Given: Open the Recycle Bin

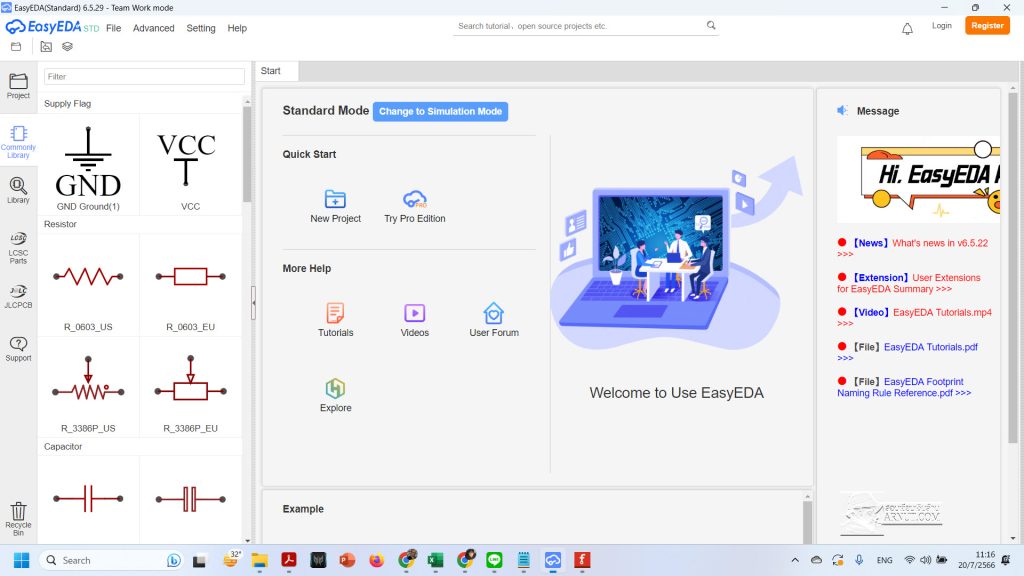Looking at the screenshot, I should click(18, 518).
